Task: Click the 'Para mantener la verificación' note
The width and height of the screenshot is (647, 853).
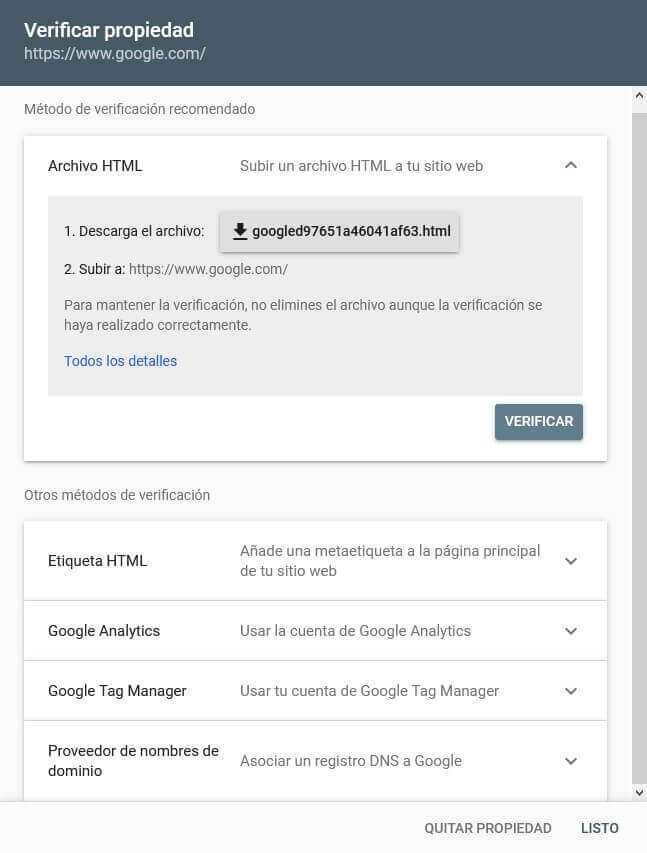Action: click(303, 315)
